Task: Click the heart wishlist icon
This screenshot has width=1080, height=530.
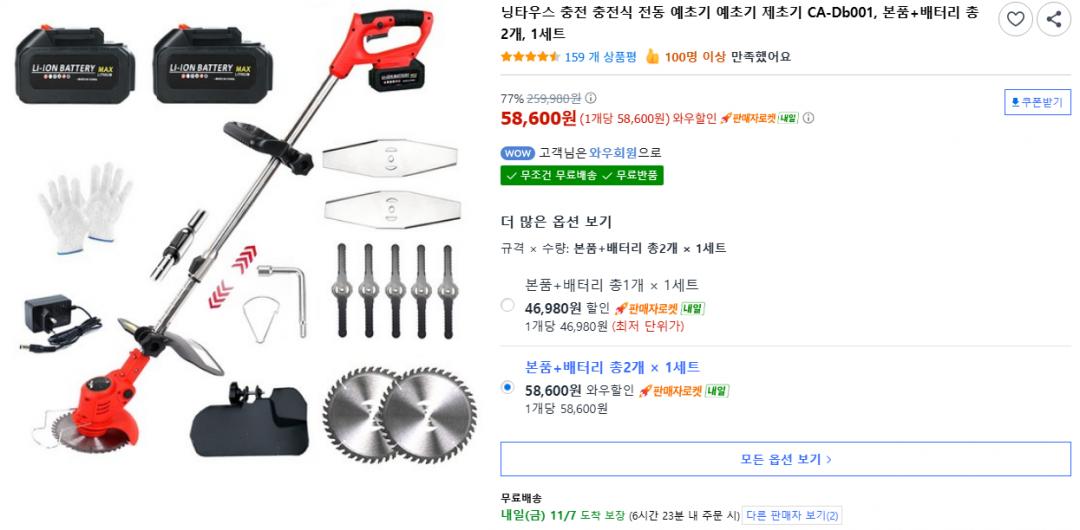Action: coord(1015,19)
